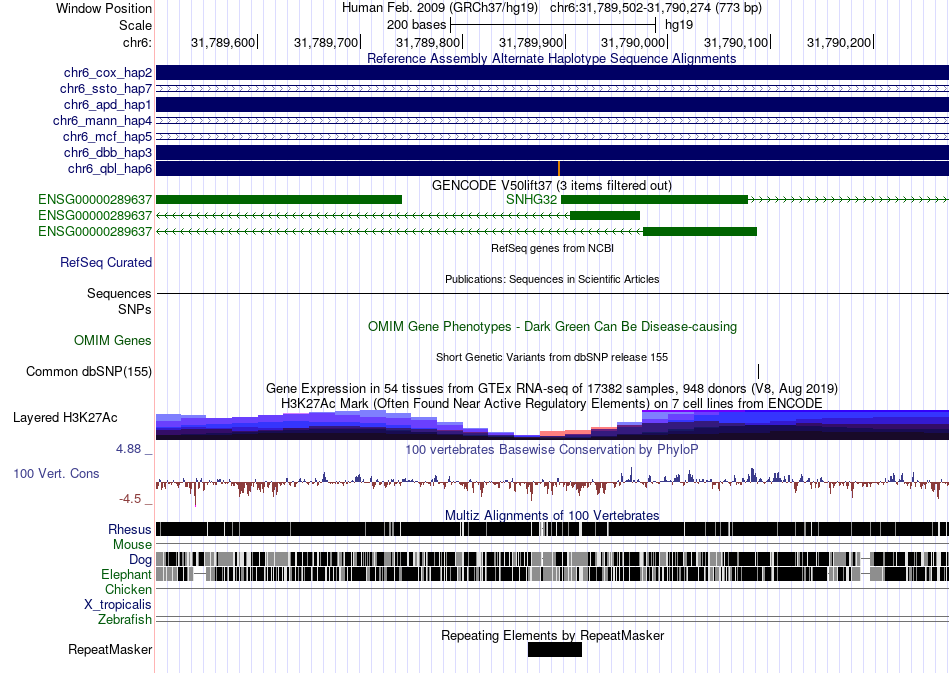Select the SNHG32 green exon block
The image size is (950, 673).
tap(654, 199)
